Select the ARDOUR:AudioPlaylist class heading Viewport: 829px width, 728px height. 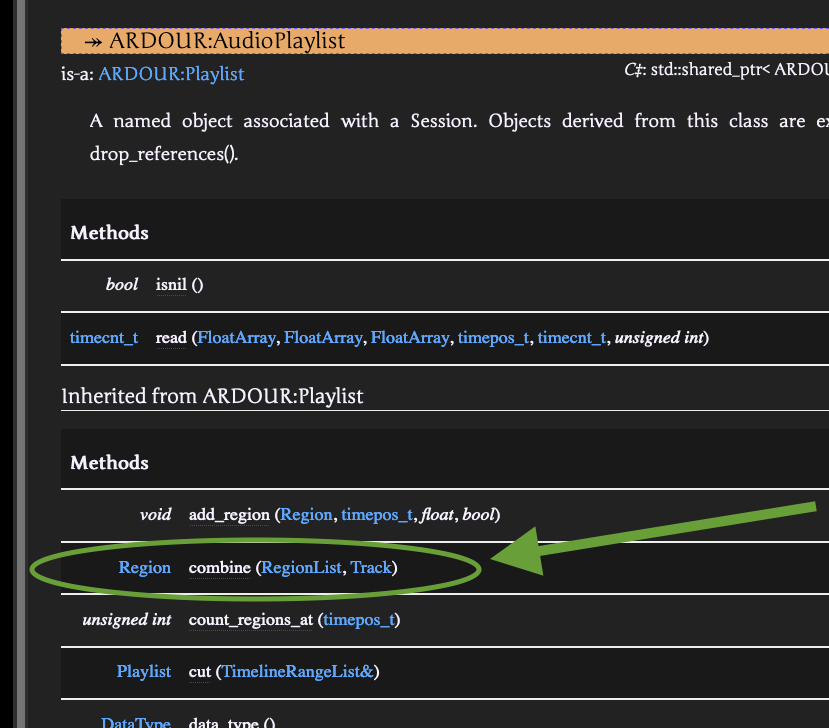click(x=227, y=41)
